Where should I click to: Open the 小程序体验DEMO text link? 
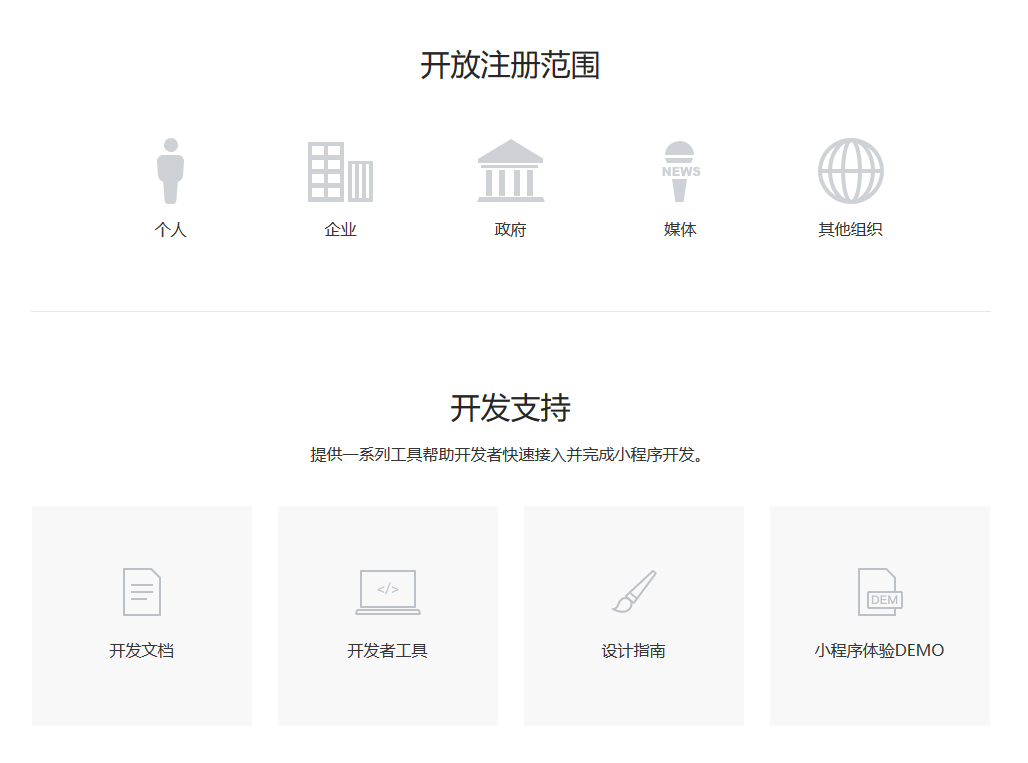tap(879, 651)
